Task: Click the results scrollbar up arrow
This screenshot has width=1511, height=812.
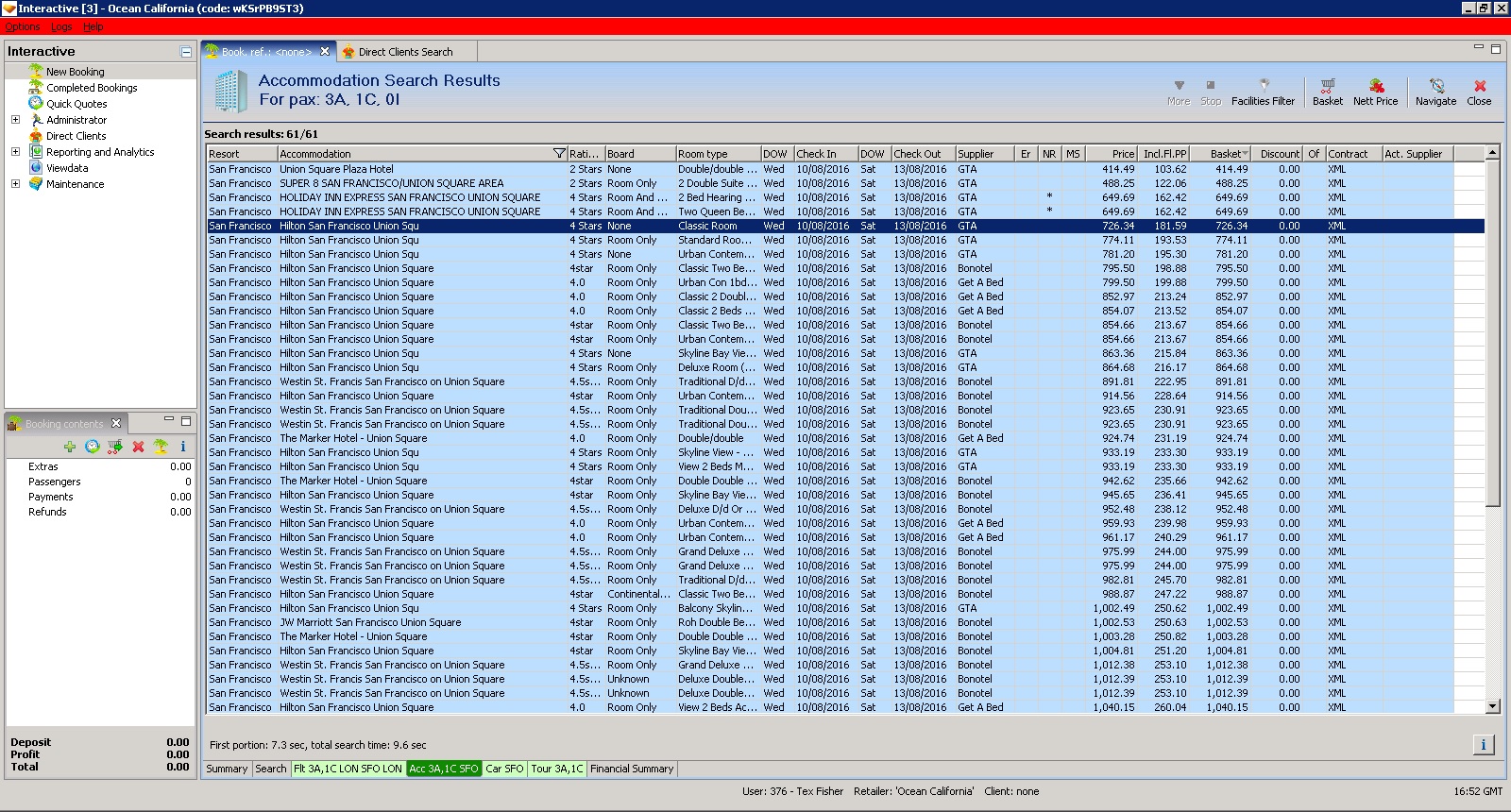Action: click(1492, 153)
